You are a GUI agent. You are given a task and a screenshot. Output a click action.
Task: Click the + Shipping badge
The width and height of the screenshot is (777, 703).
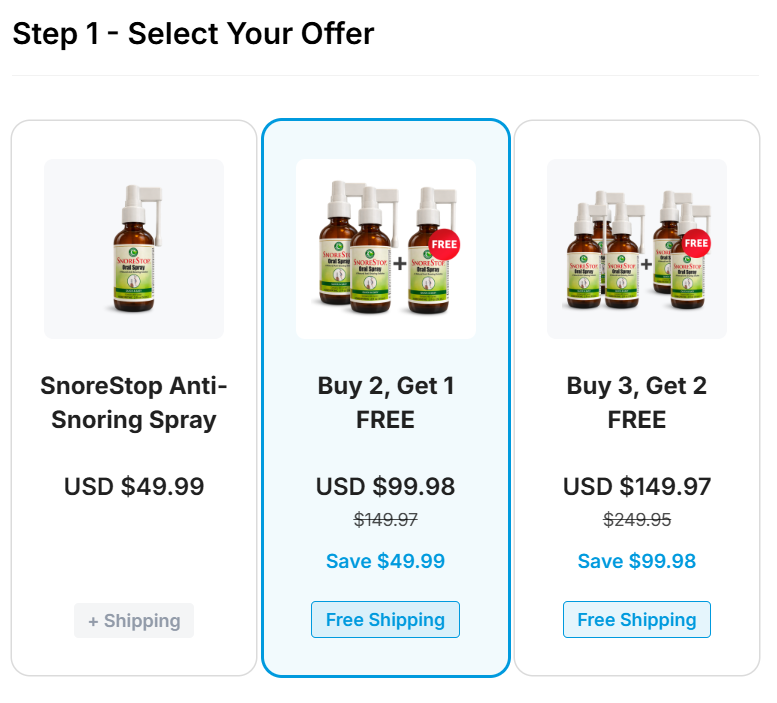coord(134,621)
